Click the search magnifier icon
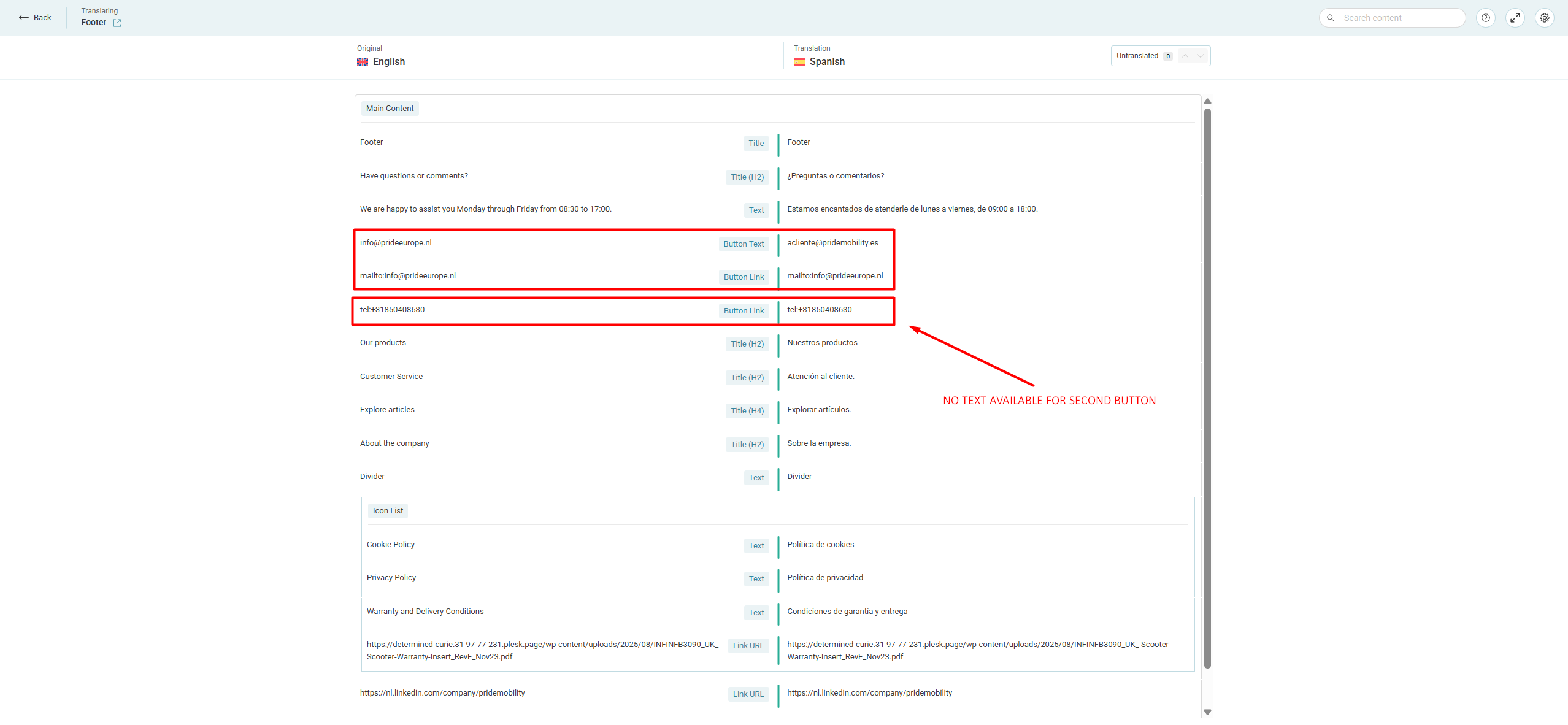The height and width of the screenshot is (725, 1568). click(x=1331, y=18)
